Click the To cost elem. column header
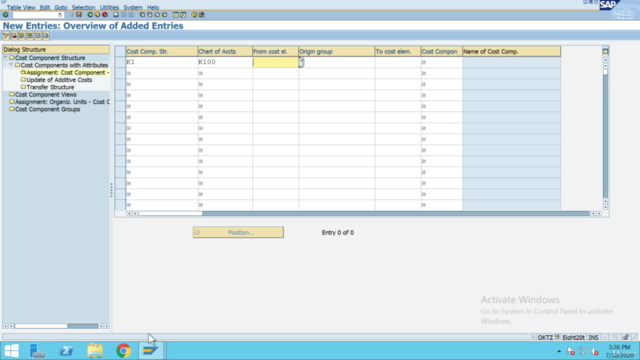The width and height of the screenshot is (640, 360). point(398,51)
